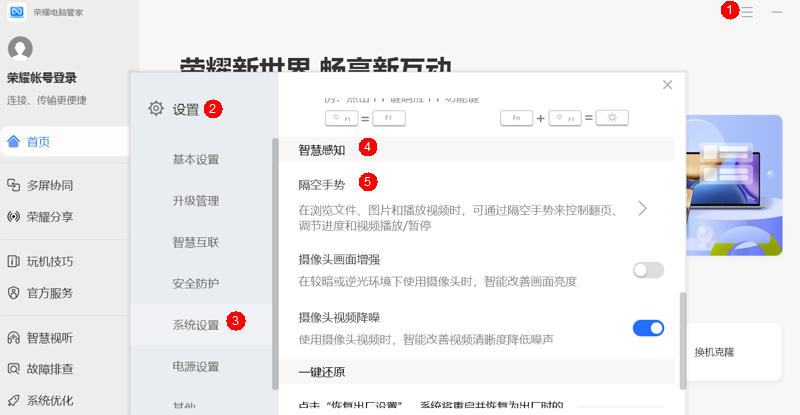Viewport: 800px width, 415px height.
Task: Click the user avatar icon
Action: pos(20,48)
